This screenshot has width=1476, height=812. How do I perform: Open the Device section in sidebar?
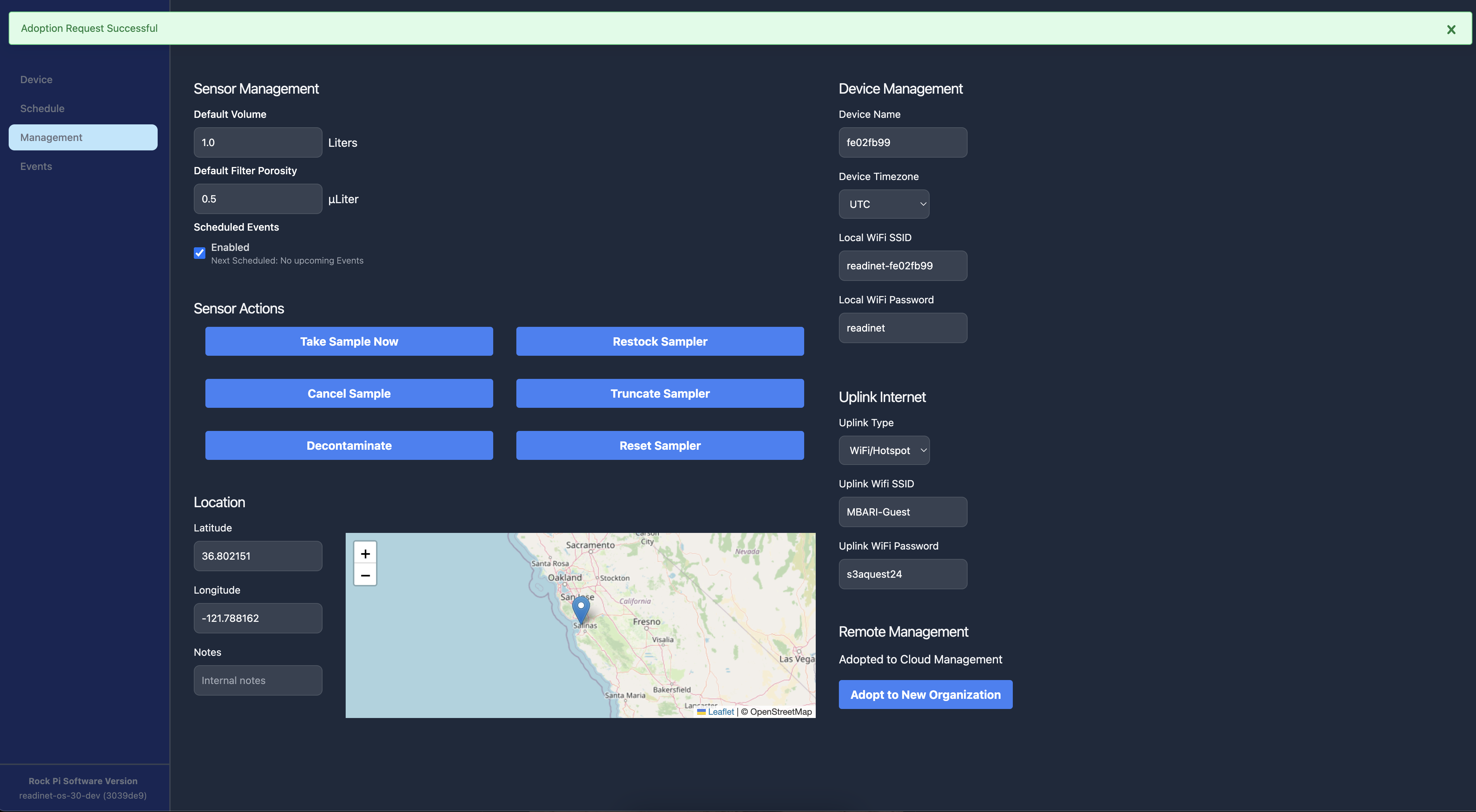[x=36, y=80]
